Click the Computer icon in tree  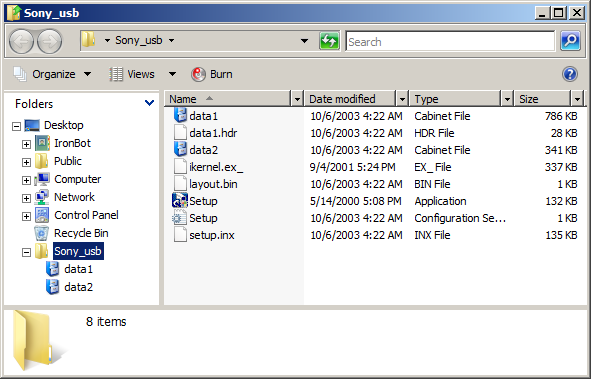click(x=42, y=179)
